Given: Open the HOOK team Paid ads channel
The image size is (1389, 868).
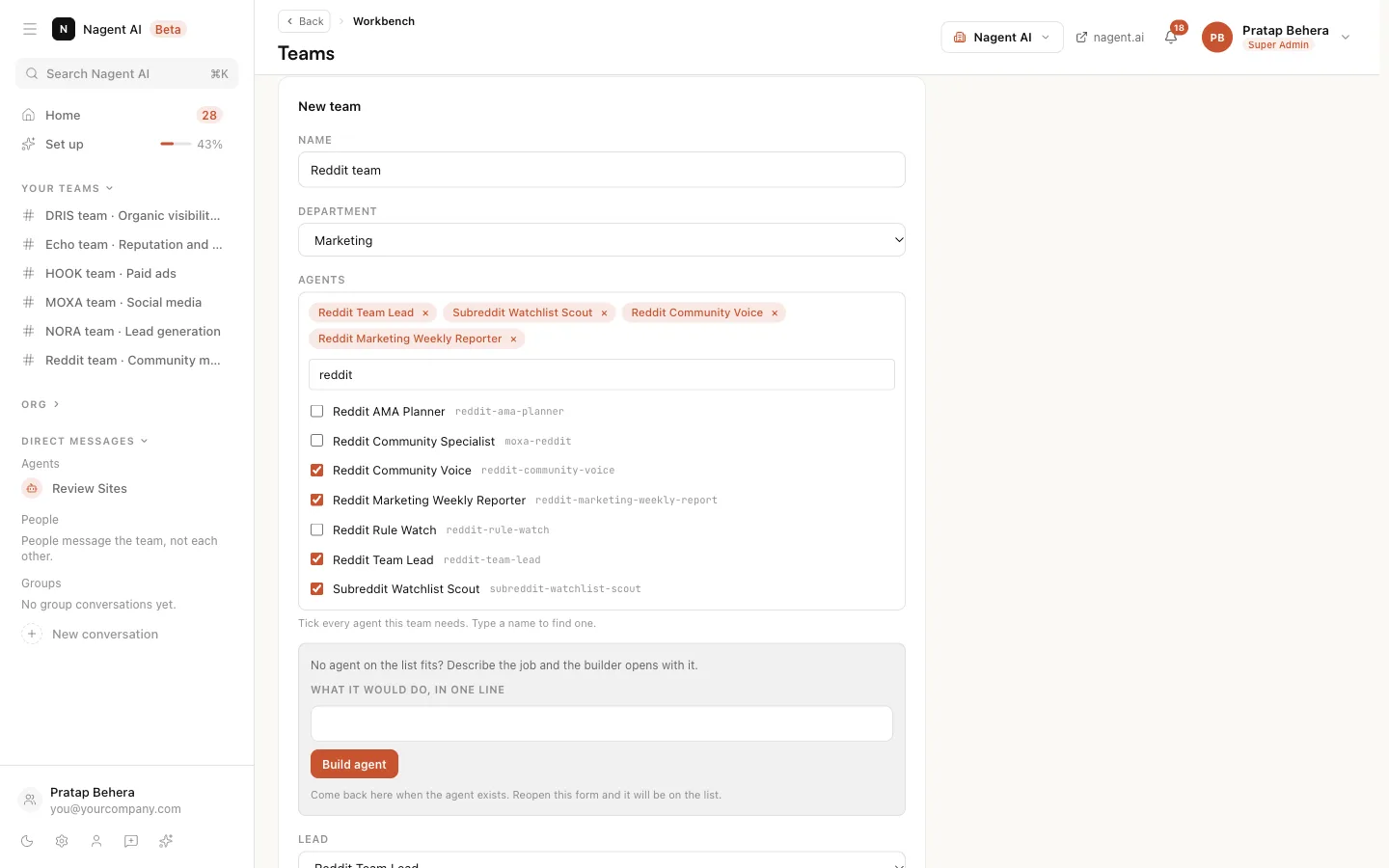Looking at the screenshot, I should 126,273.
